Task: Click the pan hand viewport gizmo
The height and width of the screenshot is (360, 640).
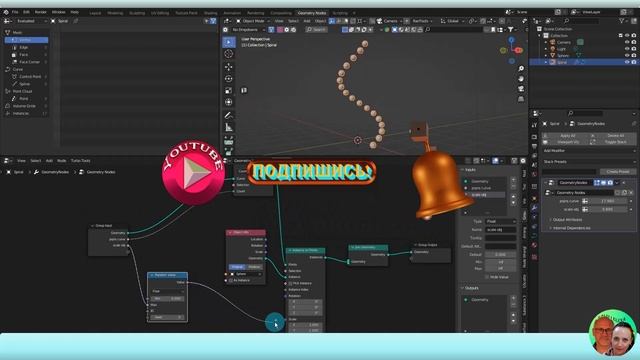Action: coord(521,78)
